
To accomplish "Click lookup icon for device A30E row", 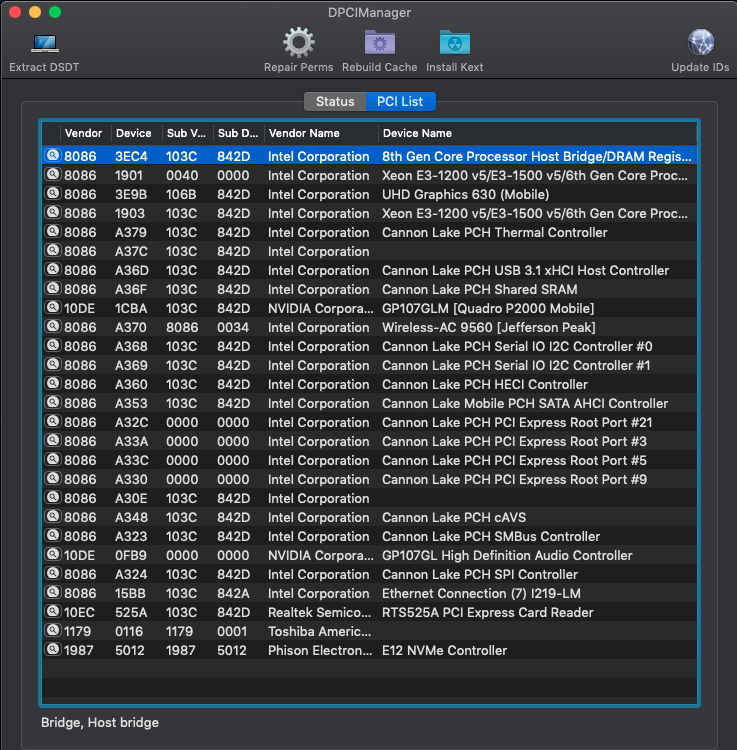I will [x=53, y=497].
